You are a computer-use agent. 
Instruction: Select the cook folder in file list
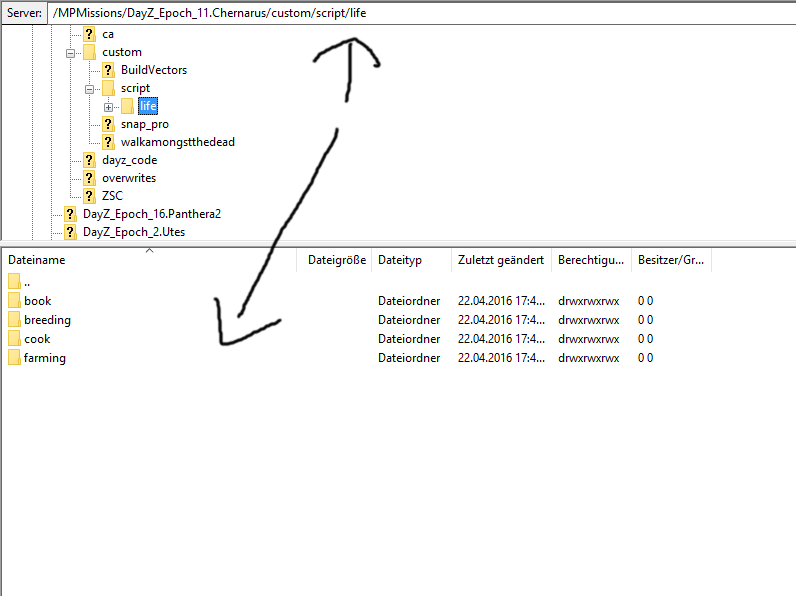37,339
